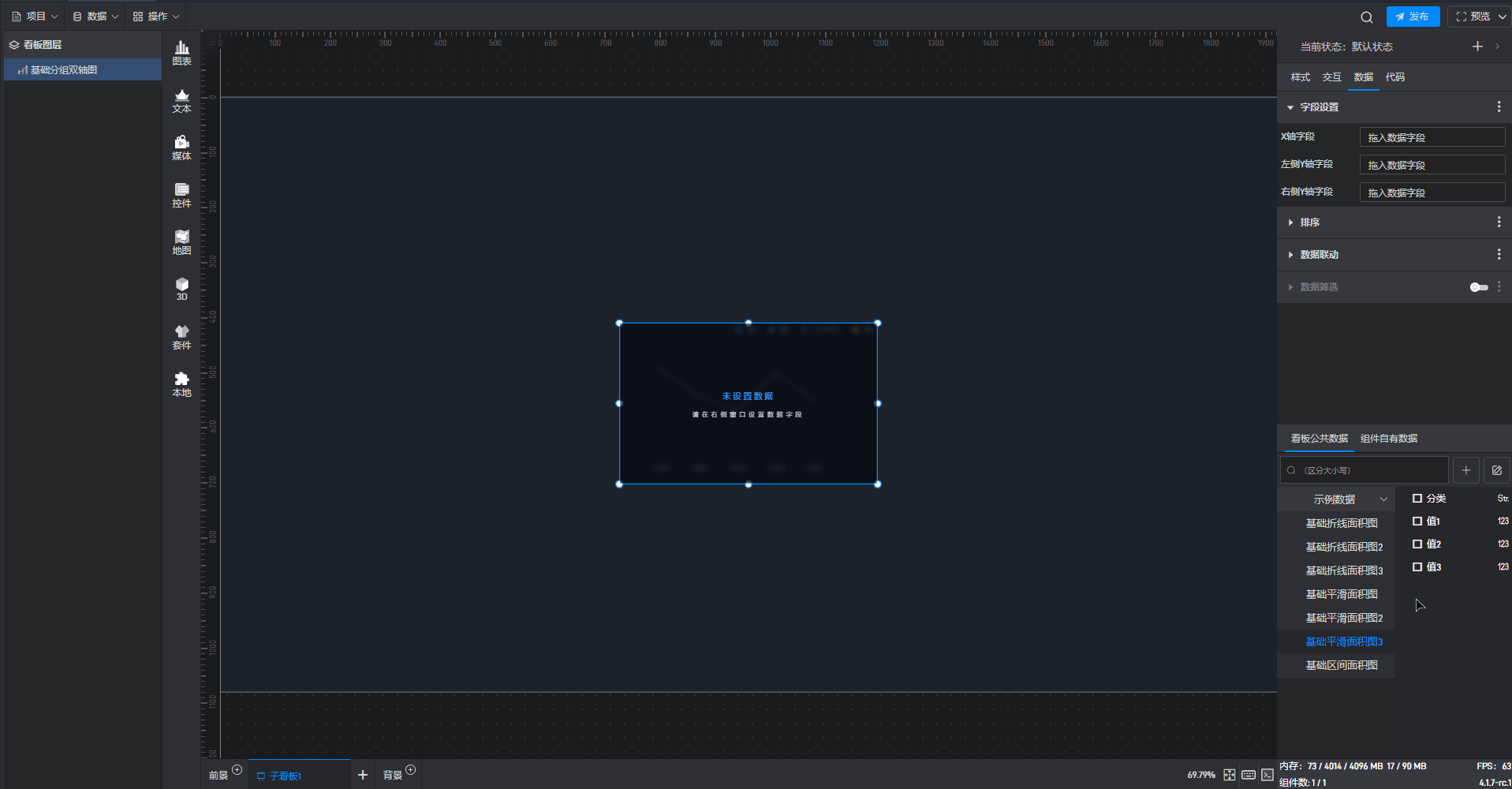Click the X轴字段 data field input
The width and height of the screenshot is (1512, 789).
[1432, 137]
